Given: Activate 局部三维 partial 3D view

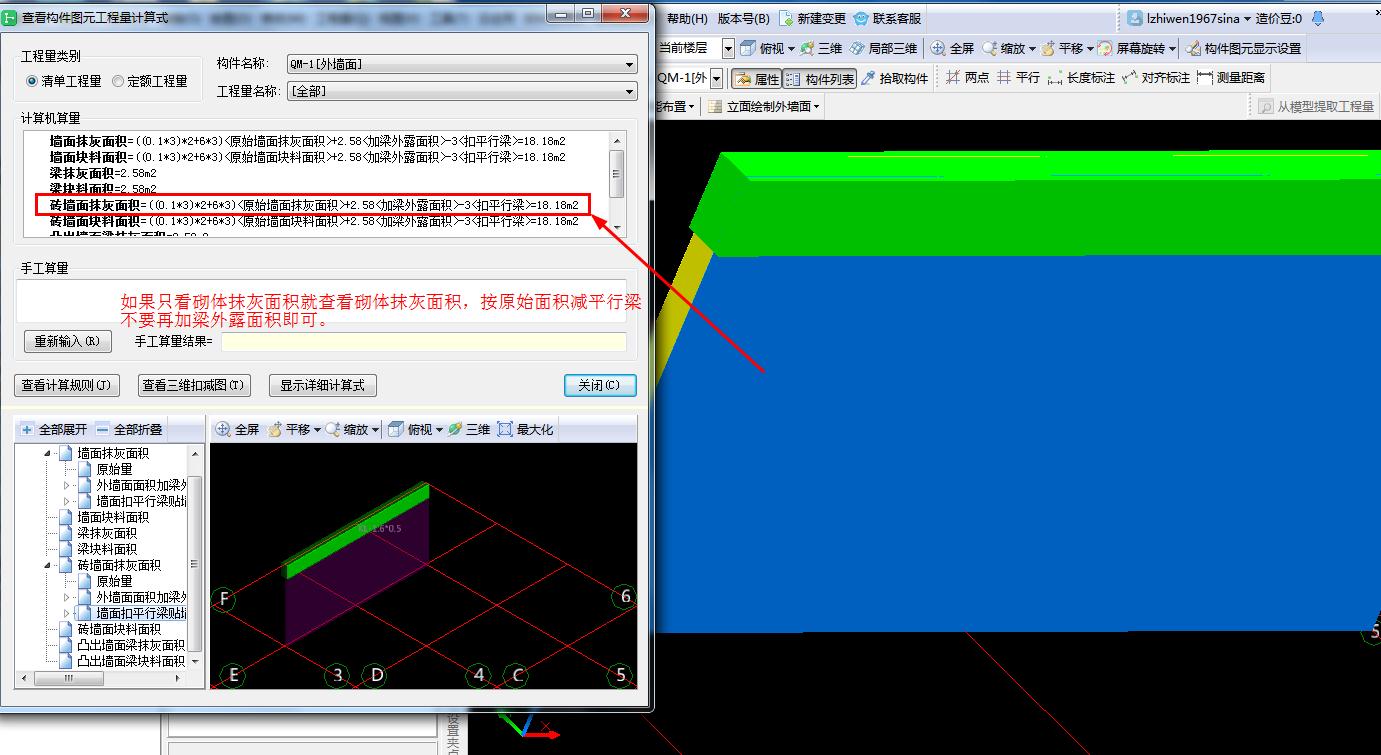Looking at the screenshot, I should click(x=883, y=48).
